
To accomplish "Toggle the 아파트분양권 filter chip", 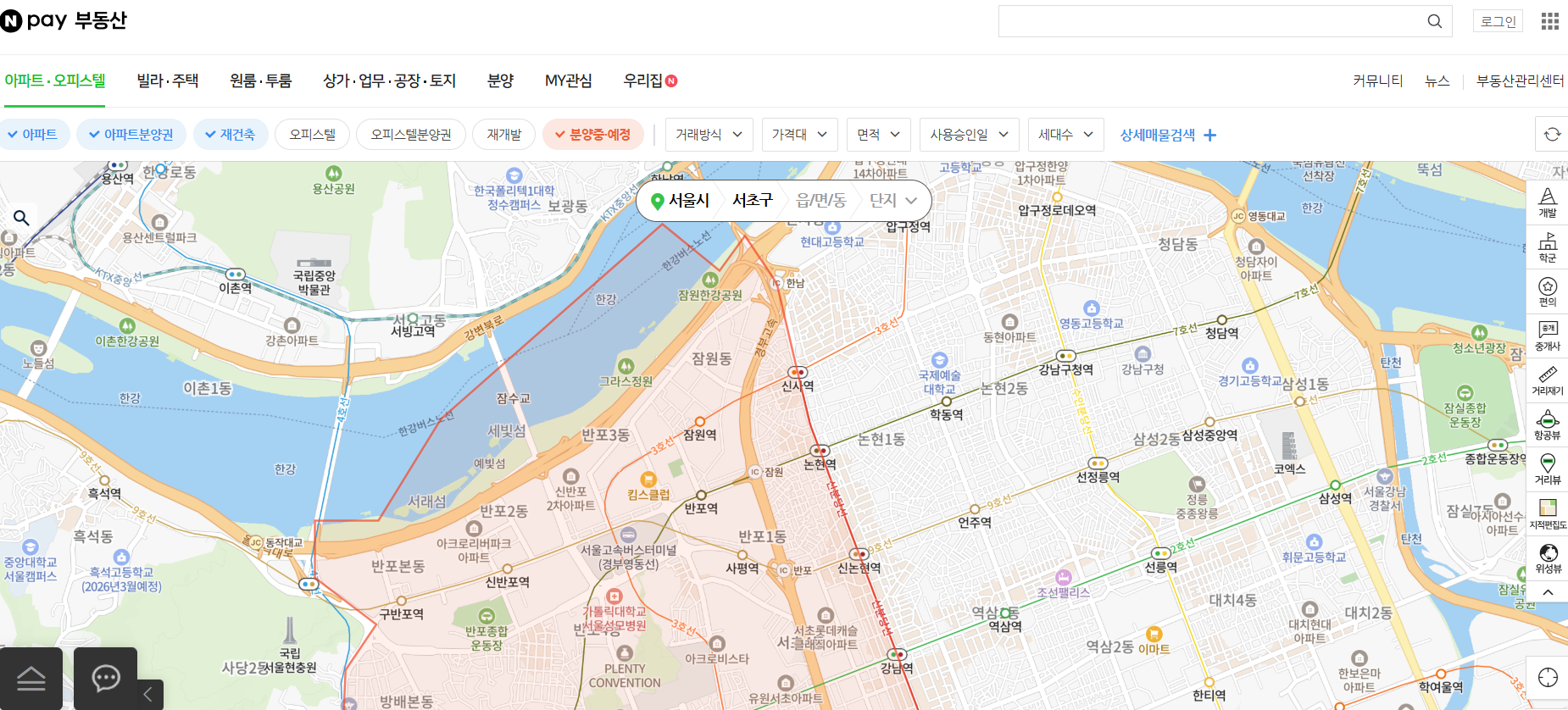I will pos(131,135).
